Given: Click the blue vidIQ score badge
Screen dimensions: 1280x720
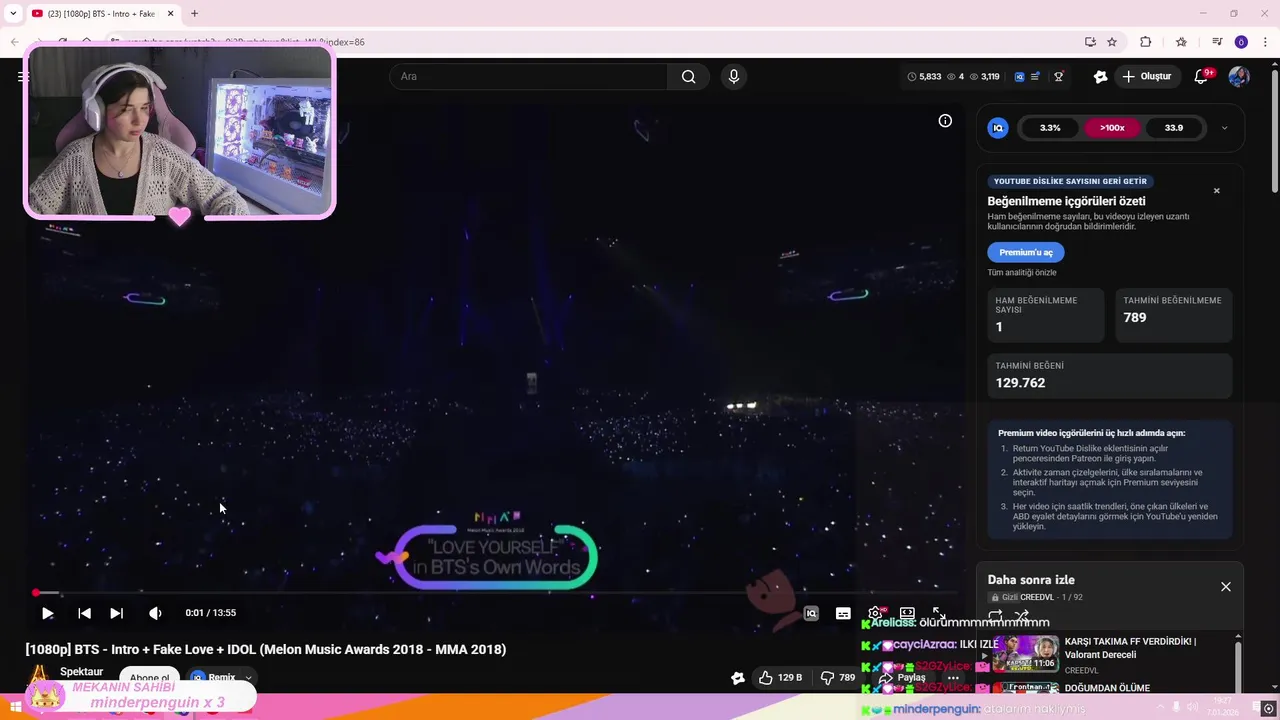Looking at the screenshot, I should coord(998,128).
